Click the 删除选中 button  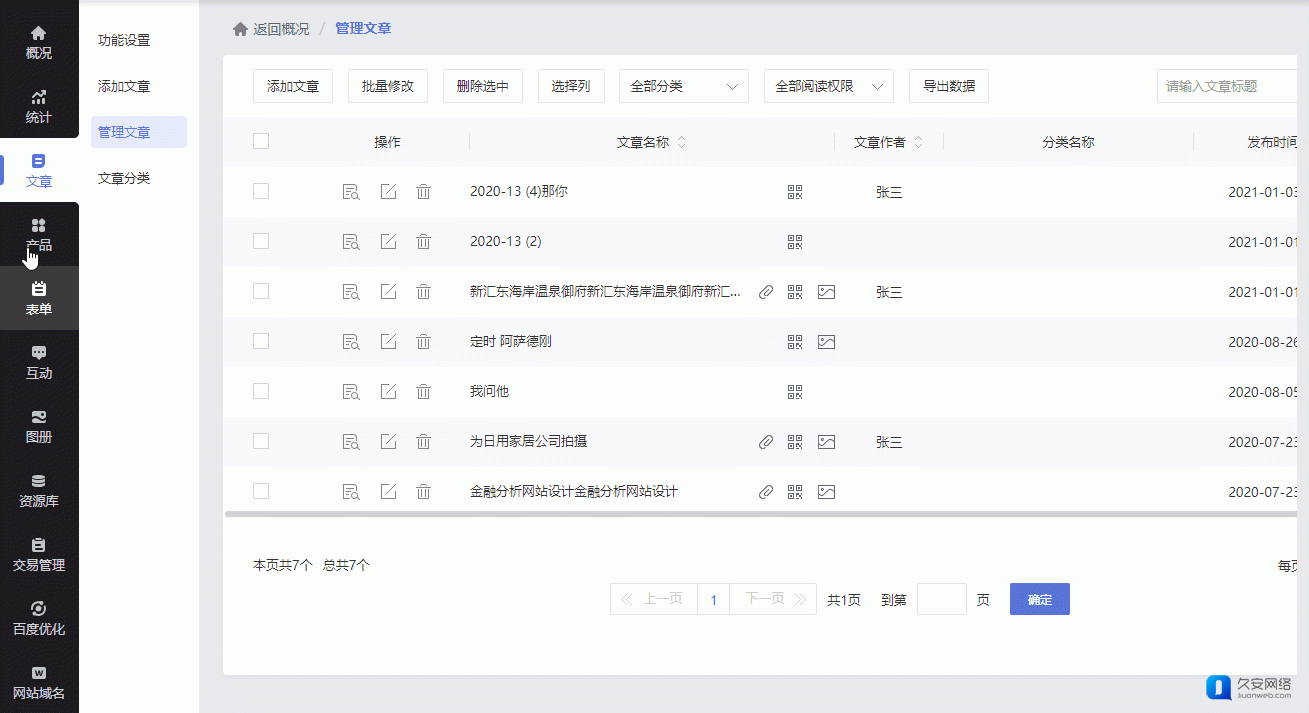click(x=483, y=86)
